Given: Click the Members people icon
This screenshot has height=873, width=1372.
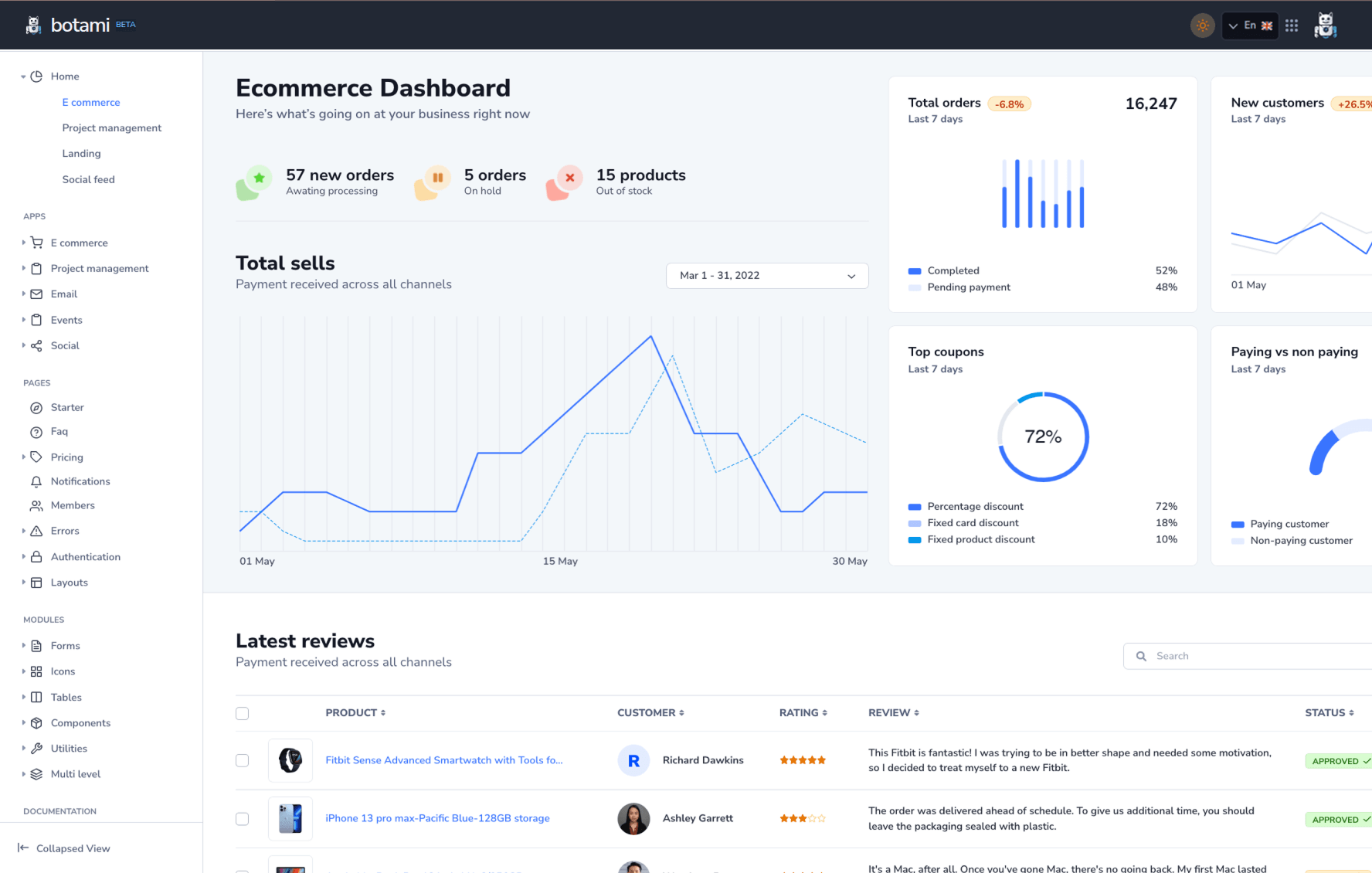Looking at the screenshot, I should tap(36, 506).
